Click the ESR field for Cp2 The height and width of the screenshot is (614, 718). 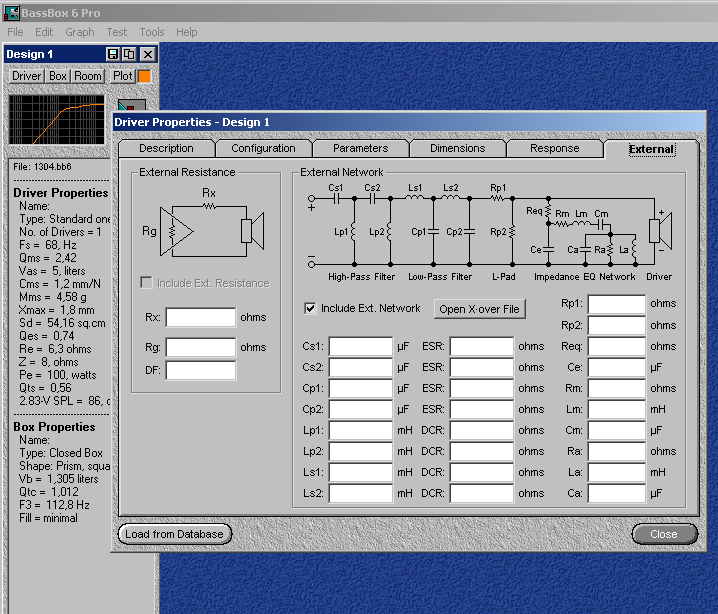point(482,409)
